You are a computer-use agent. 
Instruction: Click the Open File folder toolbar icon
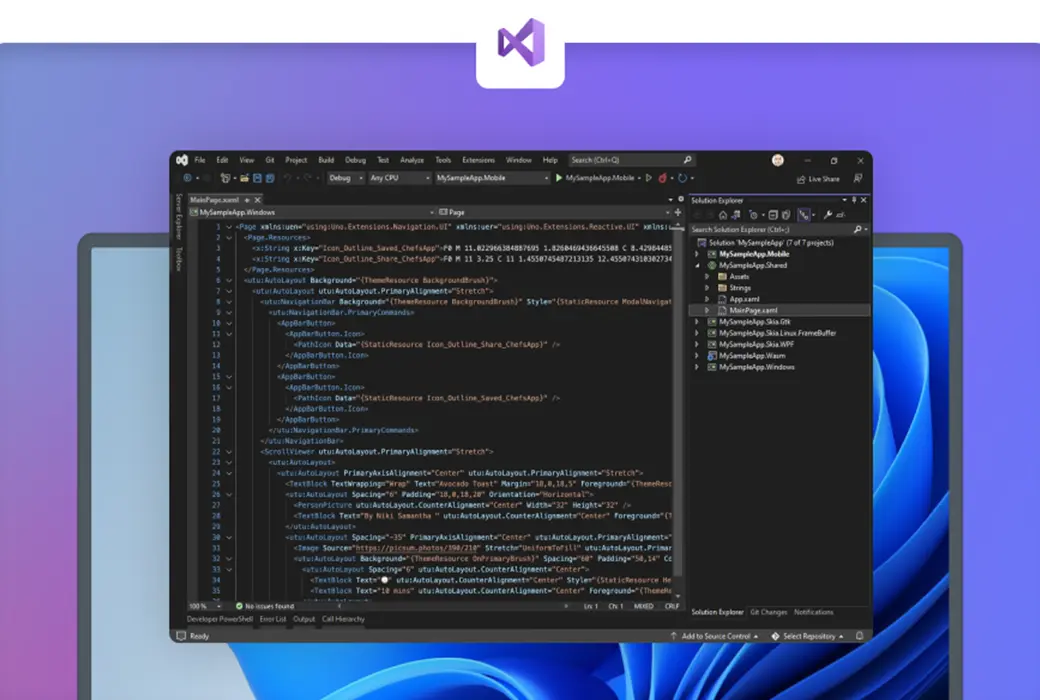pos(244,178)
